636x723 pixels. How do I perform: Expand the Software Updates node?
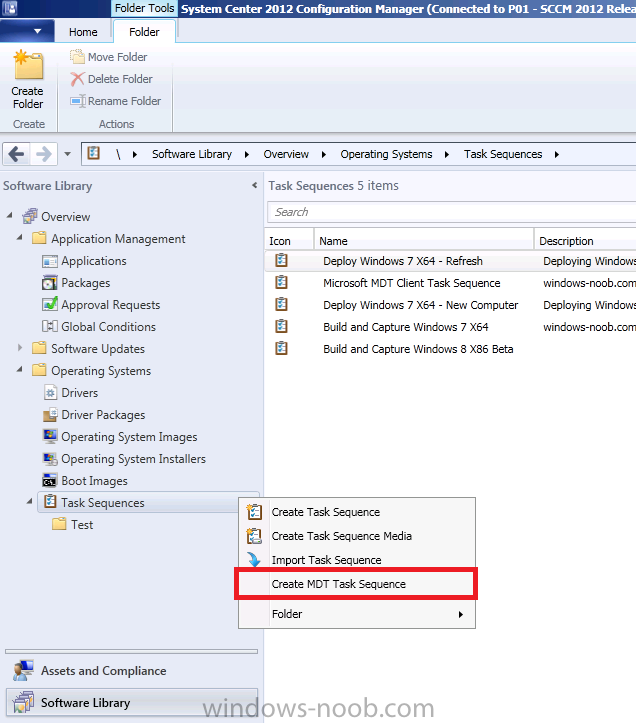click(x=19, y=347)
